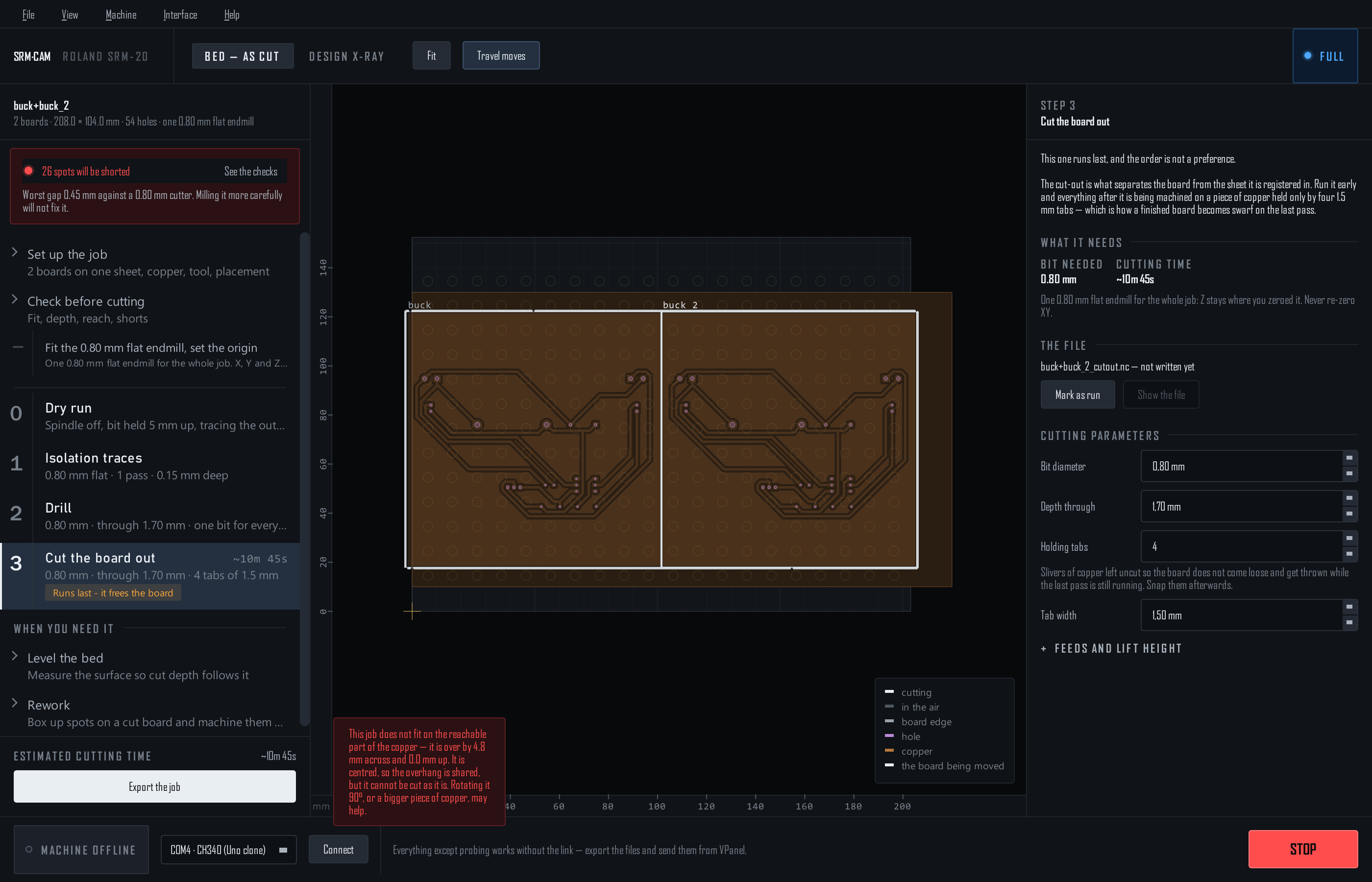Switch to DESIGN X-RAY view
This screenshot has height=882, width=1372.
click(x=346, y=56)
